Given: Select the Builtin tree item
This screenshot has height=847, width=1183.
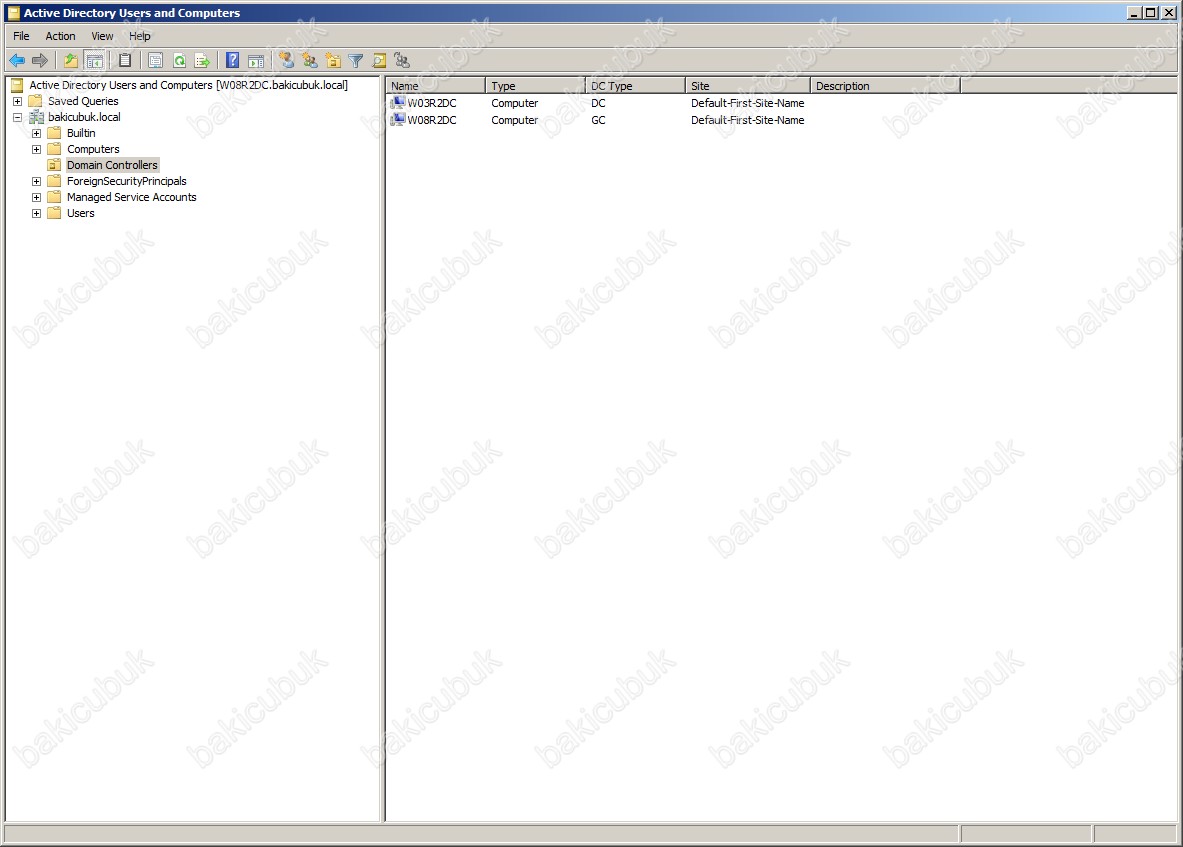Looking at the screenshot, I should point(81,133).
